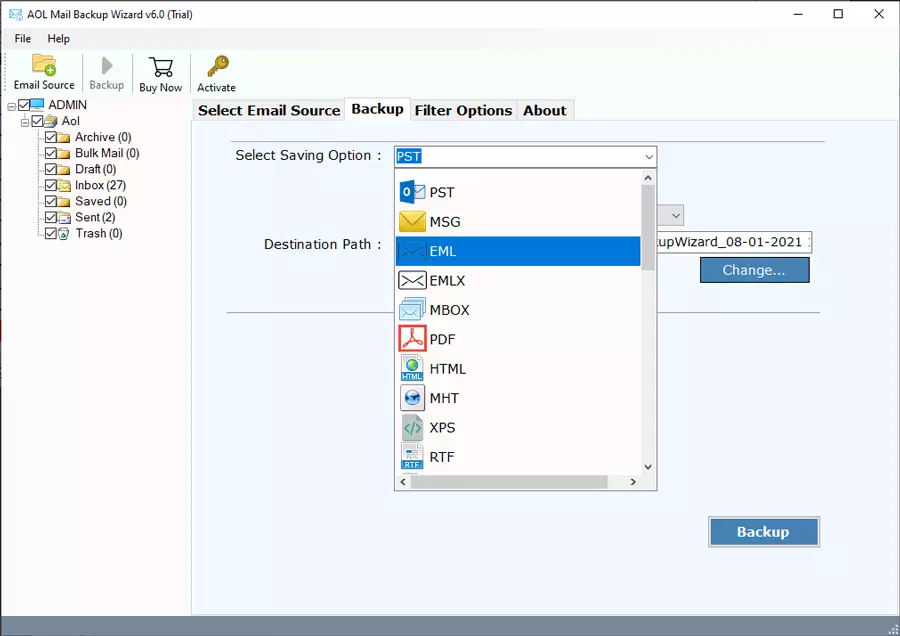Click dropdown list scroll up arrow
The width and height of the screenshot is (900, 636).
(648, 178)
